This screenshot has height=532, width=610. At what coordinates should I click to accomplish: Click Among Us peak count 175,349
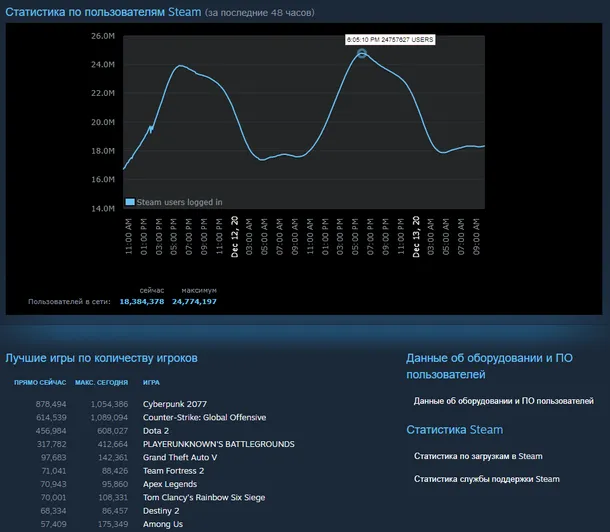click(113, 524)
